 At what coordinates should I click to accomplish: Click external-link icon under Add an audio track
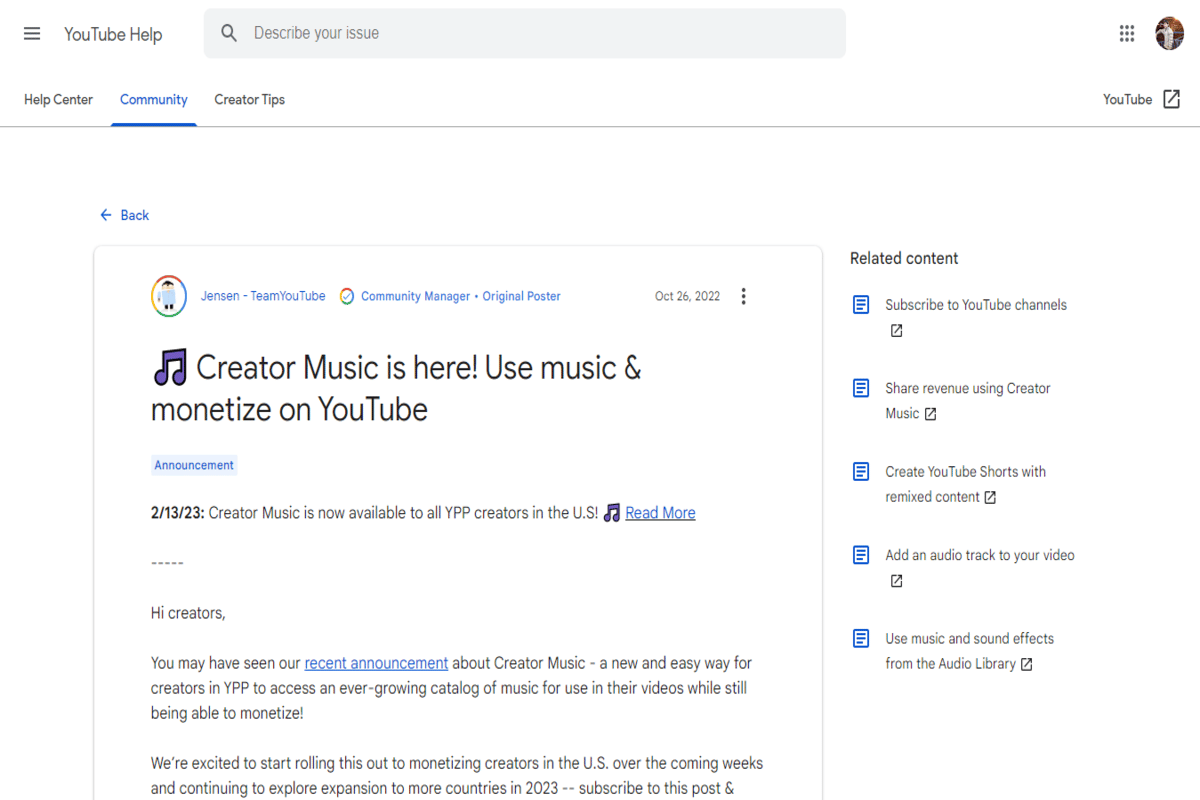coord(897,581)
